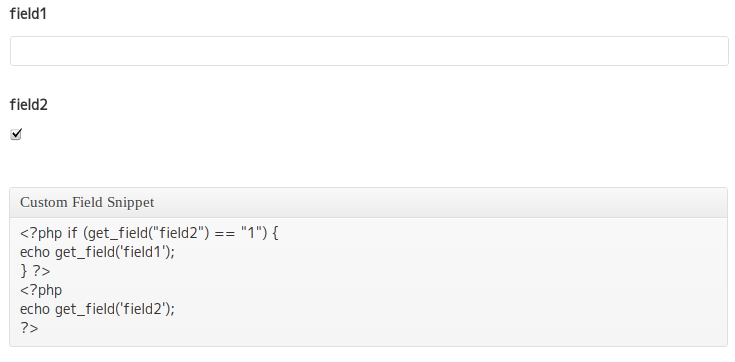Click the final "?>" closing tag line
735x362 pixels.
(x=29, y=328)
